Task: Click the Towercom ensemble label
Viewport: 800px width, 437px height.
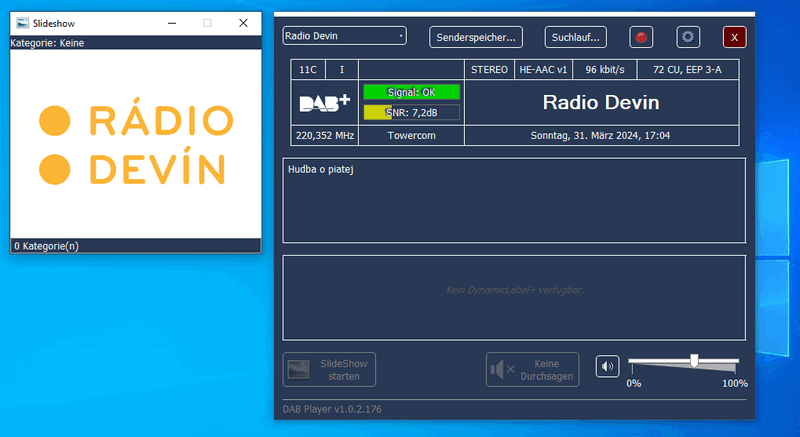Action: coord(411,136)
